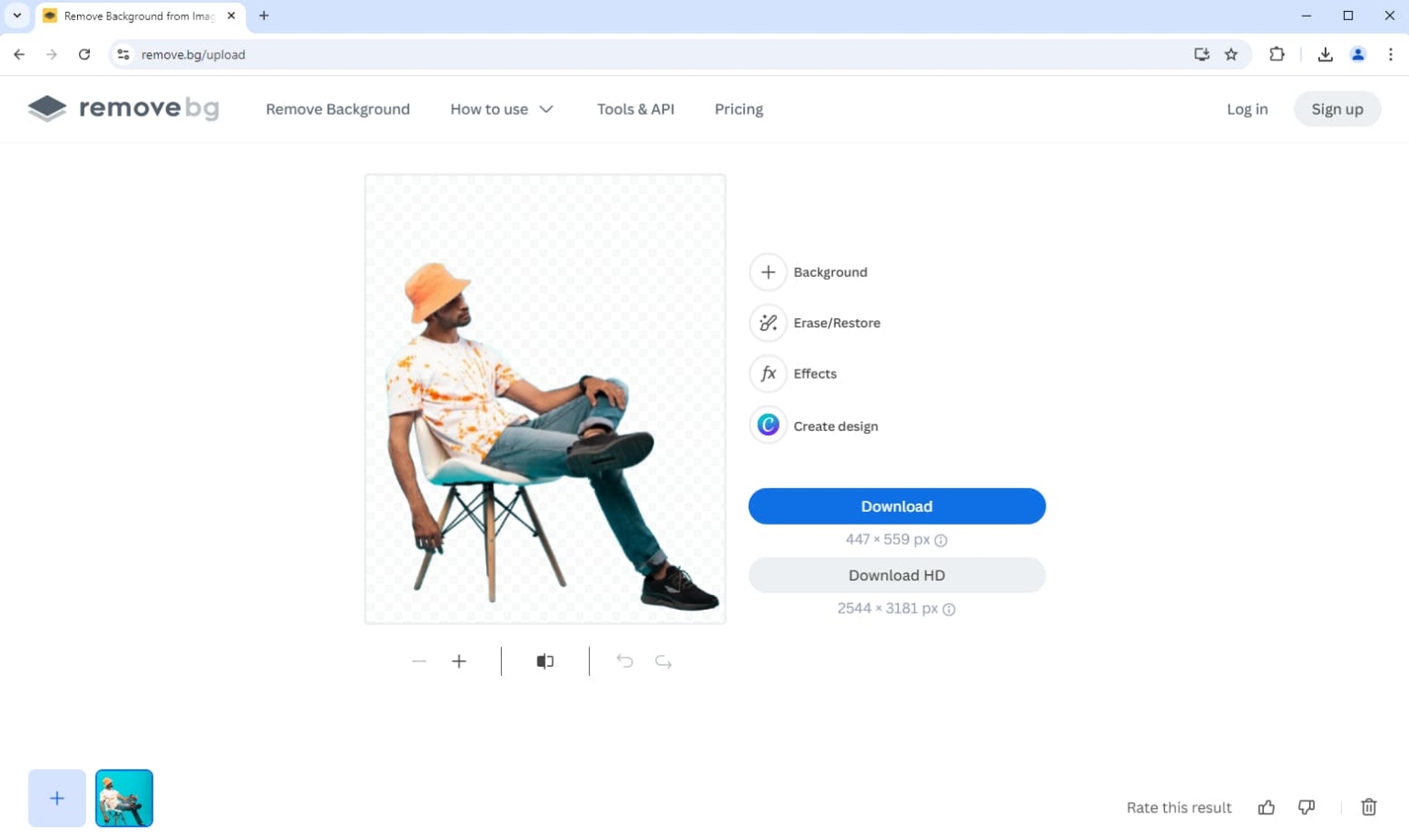Screen dimensions: 1409x840
Task: Select Sign up
Action: pos(1337,108)
